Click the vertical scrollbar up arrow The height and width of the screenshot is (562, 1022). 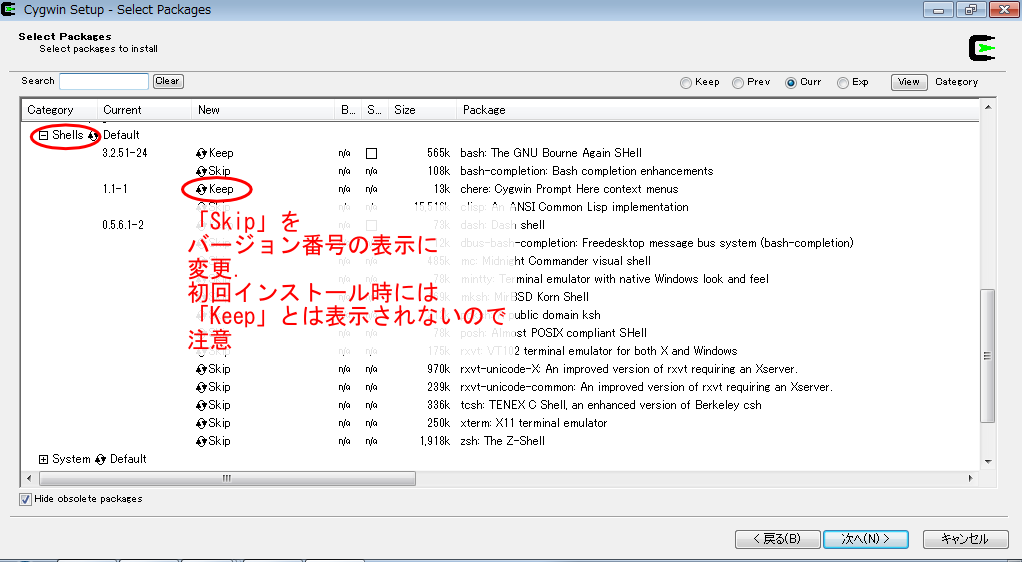[x=988, y=107]
